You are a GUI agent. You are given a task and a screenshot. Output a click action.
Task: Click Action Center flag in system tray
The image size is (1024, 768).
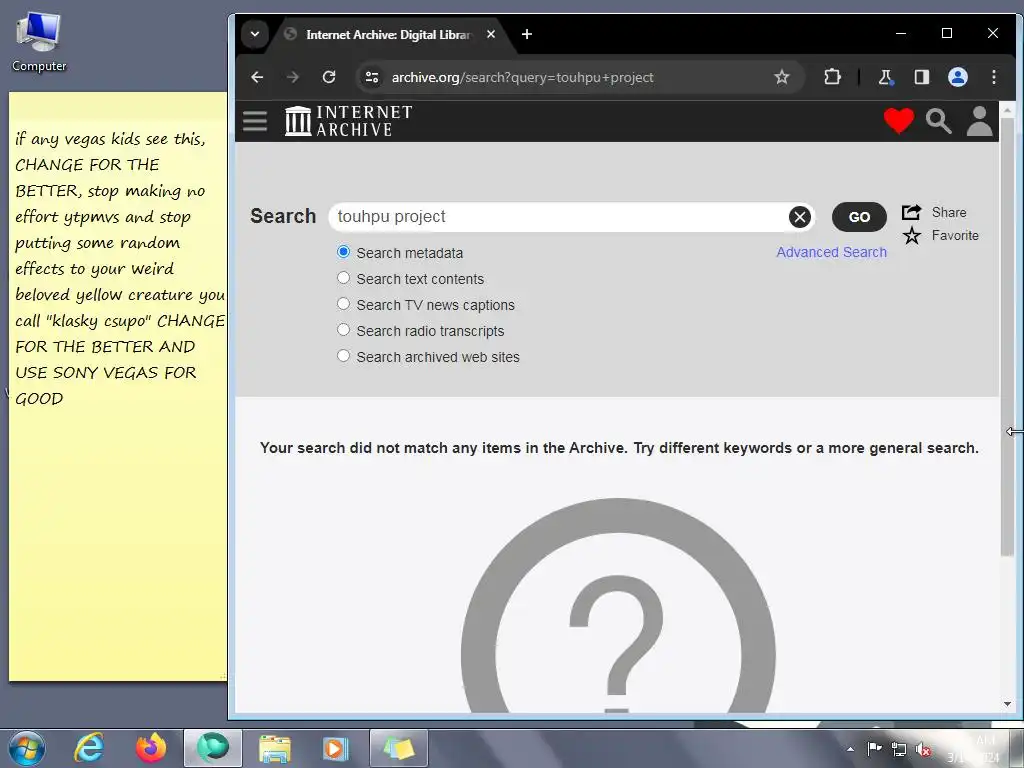(874, 748)
